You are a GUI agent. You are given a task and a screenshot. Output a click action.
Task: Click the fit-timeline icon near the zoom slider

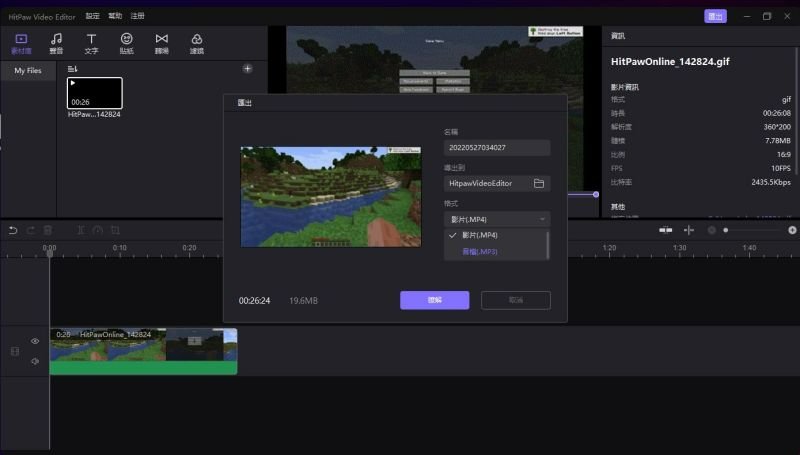(x=665, y=230)
